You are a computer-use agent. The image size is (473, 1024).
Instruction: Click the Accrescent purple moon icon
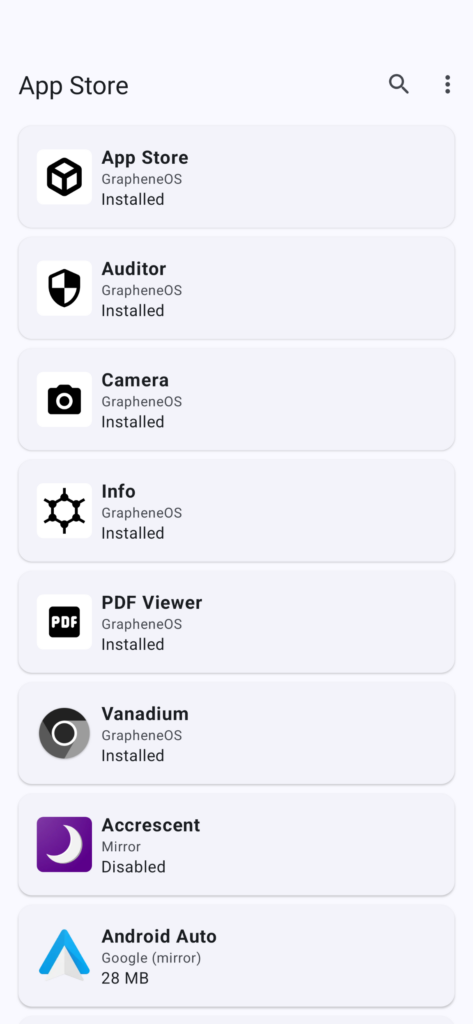[64, 844]
